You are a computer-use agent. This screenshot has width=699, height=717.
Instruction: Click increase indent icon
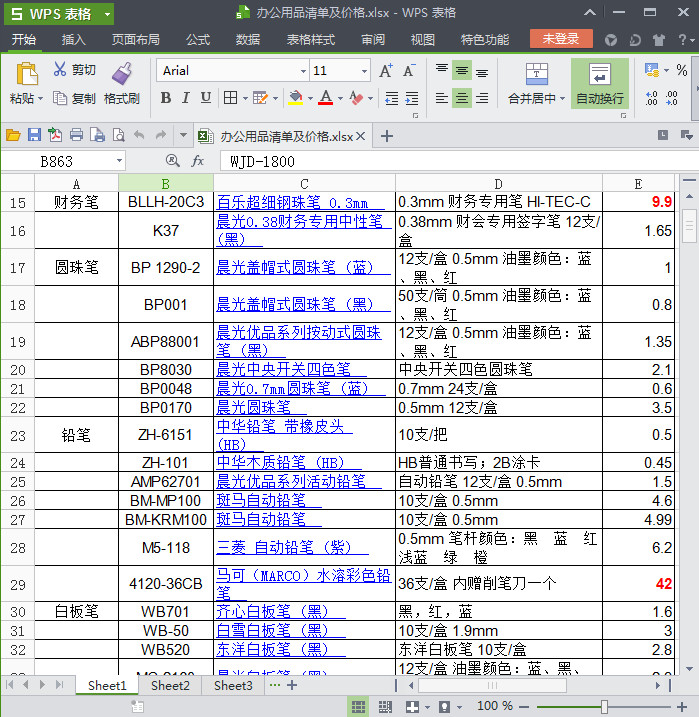[x=412, y=98]
